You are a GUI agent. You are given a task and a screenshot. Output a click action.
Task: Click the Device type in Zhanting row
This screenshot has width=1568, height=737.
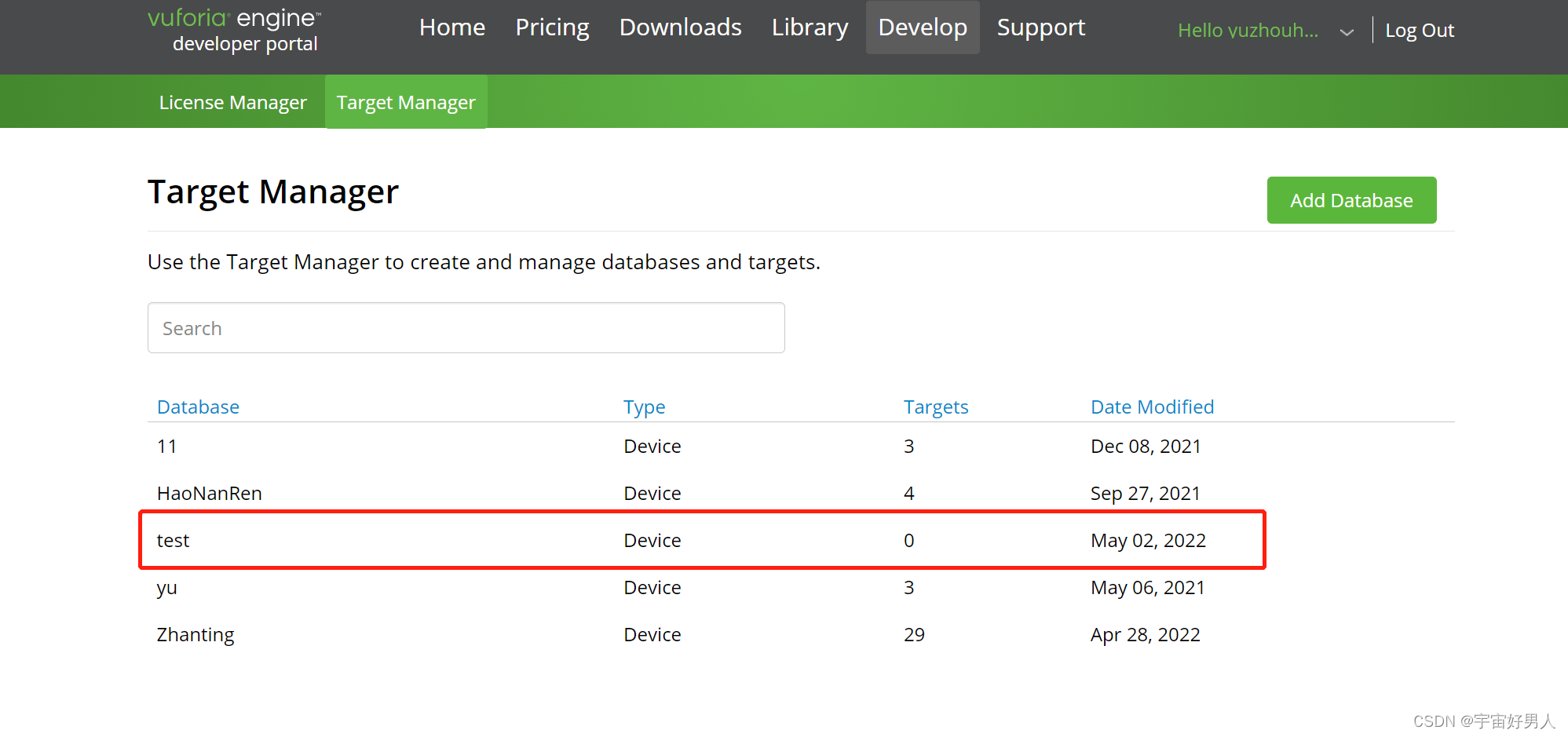tap(652, 635)
